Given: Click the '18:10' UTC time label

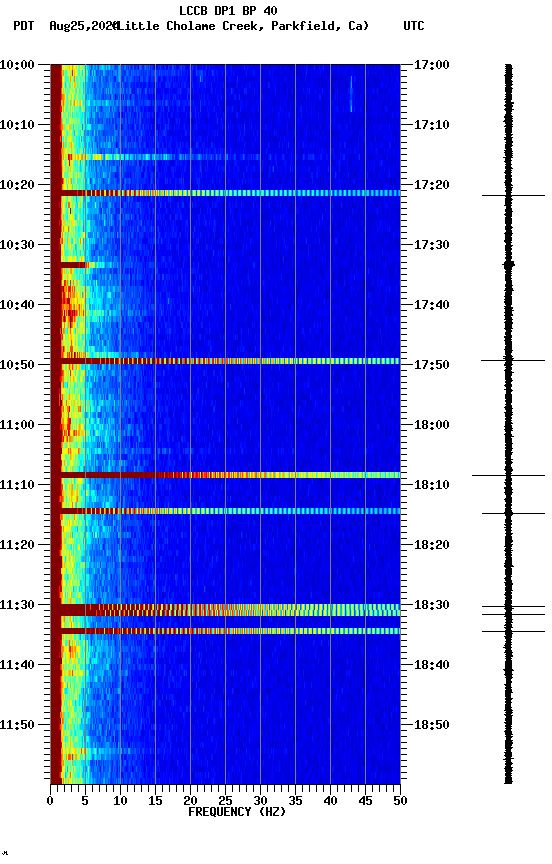Looking at the screenshot, I should click(x=431, y=485).
